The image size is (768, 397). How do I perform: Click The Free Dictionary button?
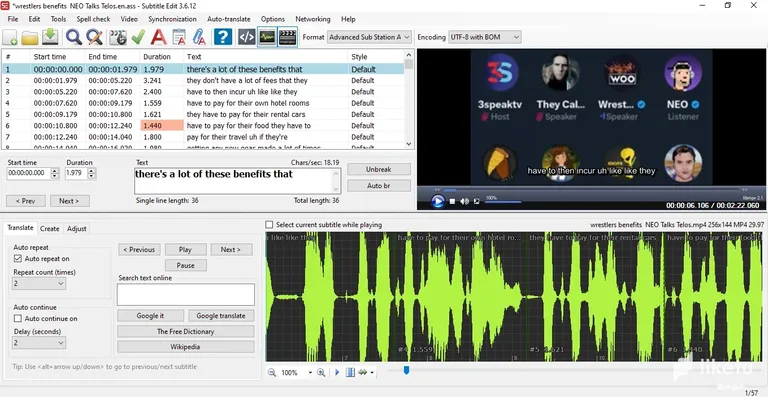click(185, 331)
